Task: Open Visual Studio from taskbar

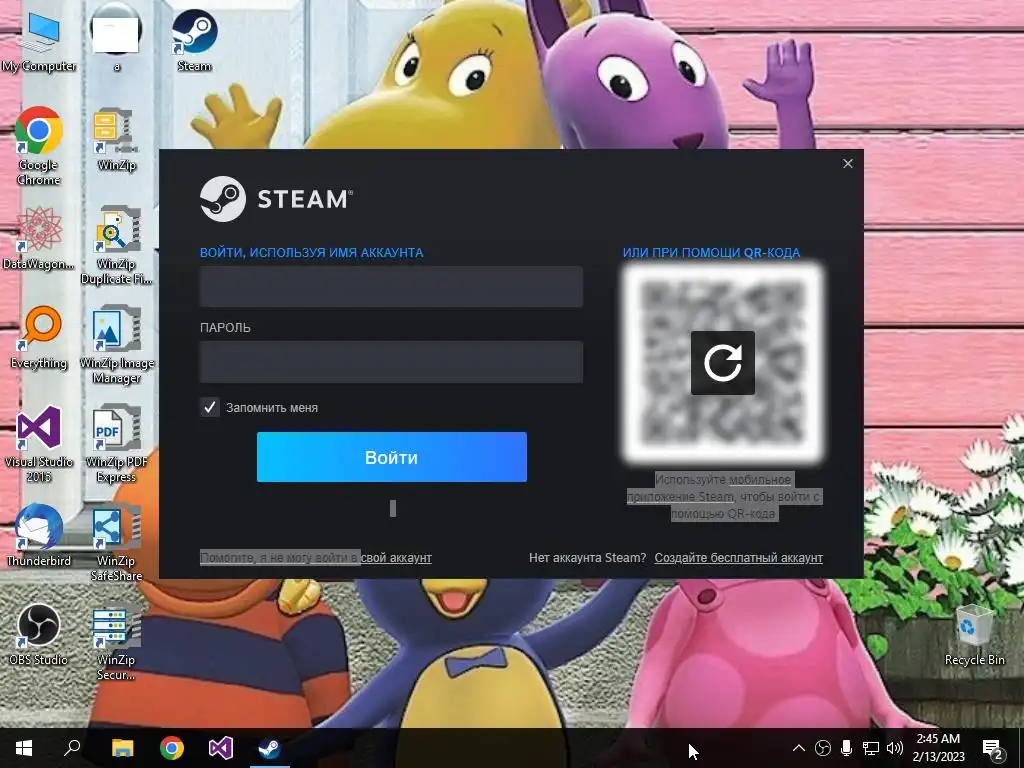Action: coord(221,748)
